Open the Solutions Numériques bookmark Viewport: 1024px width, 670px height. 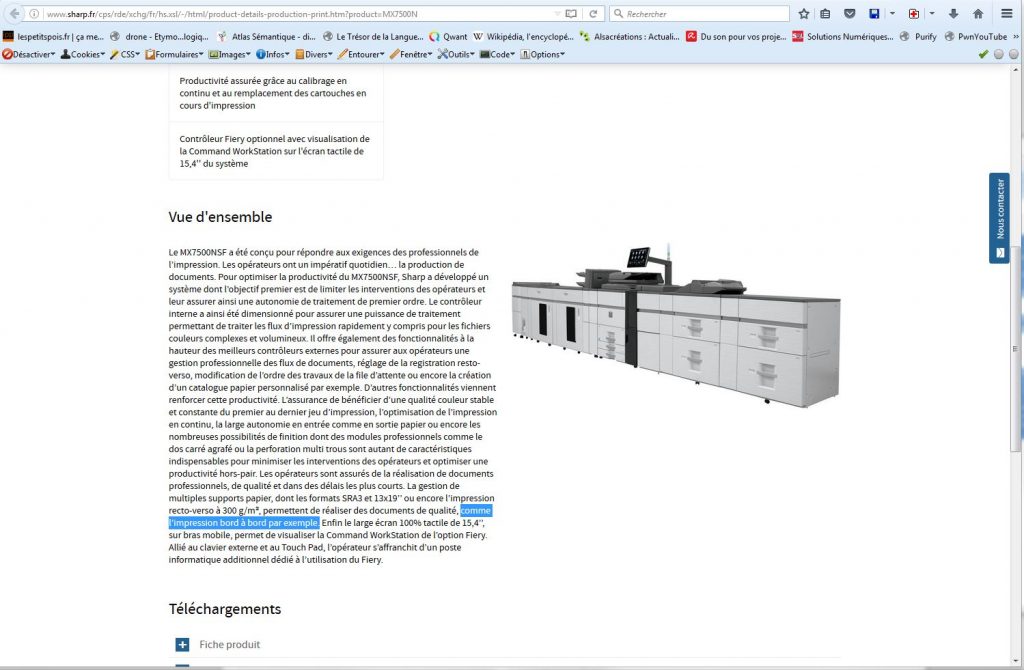pyautogui.click(x=842, y=37)
